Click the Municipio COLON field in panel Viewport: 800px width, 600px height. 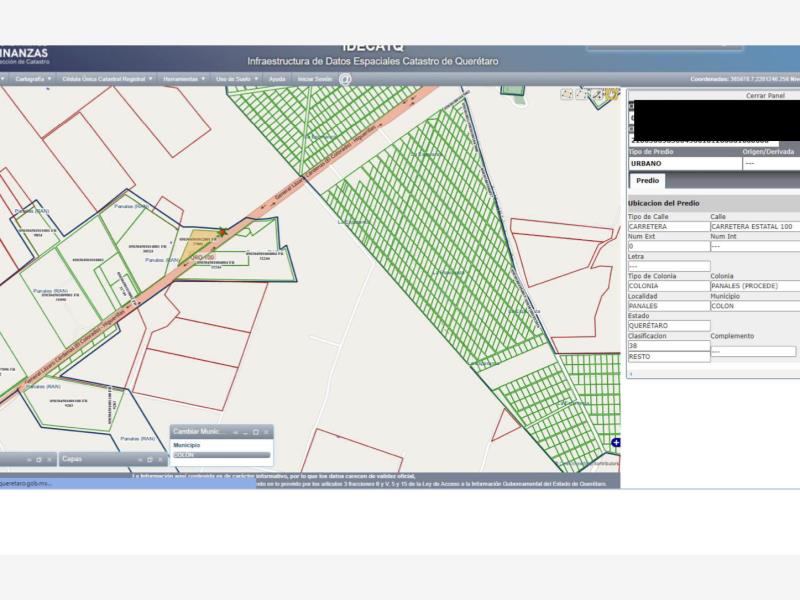coord(755,306)
